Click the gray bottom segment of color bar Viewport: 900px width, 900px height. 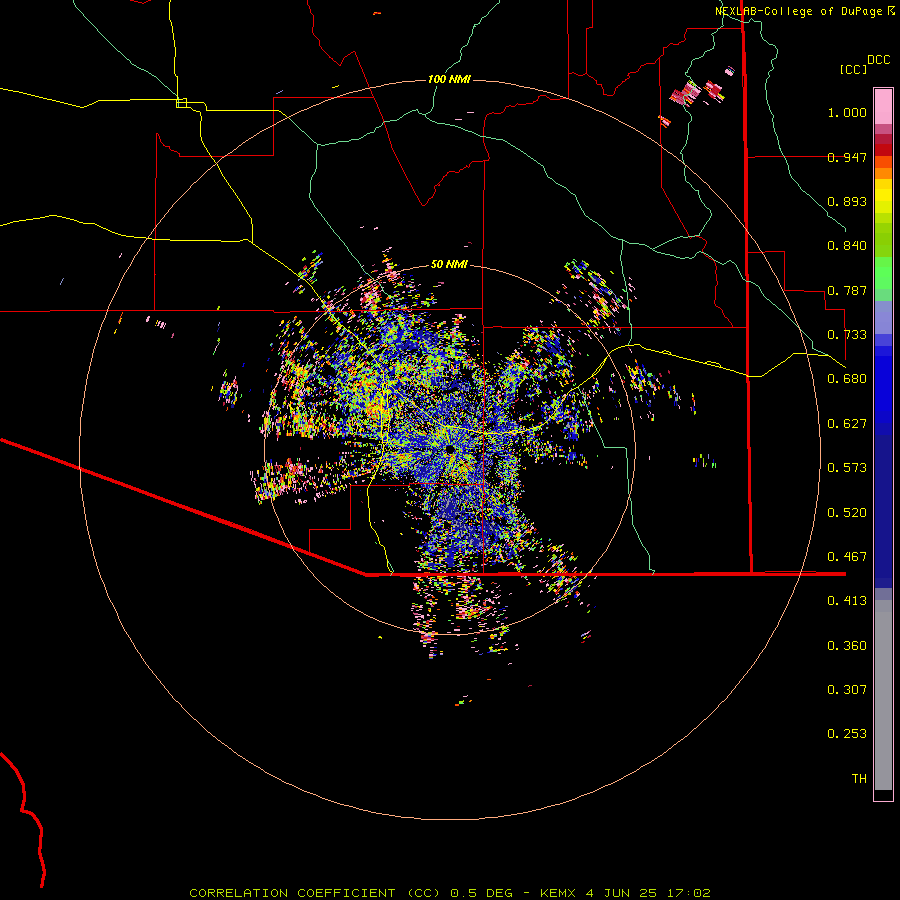click(883, 695)
